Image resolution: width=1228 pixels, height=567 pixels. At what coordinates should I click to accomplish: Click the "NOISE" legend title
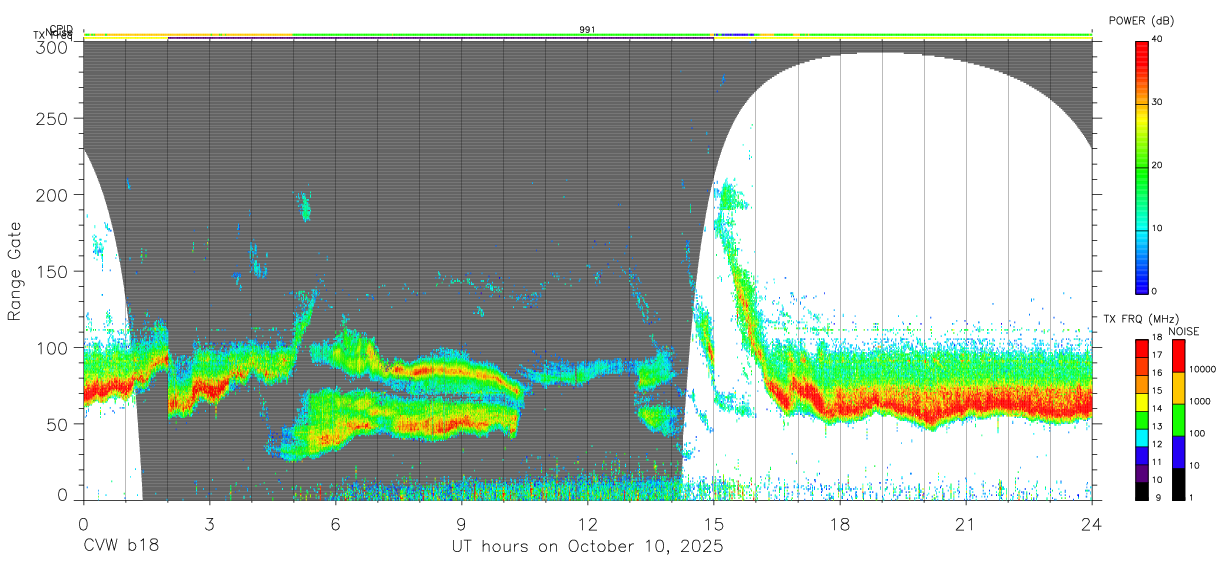pyautogui.click(x=1185, y=331)
